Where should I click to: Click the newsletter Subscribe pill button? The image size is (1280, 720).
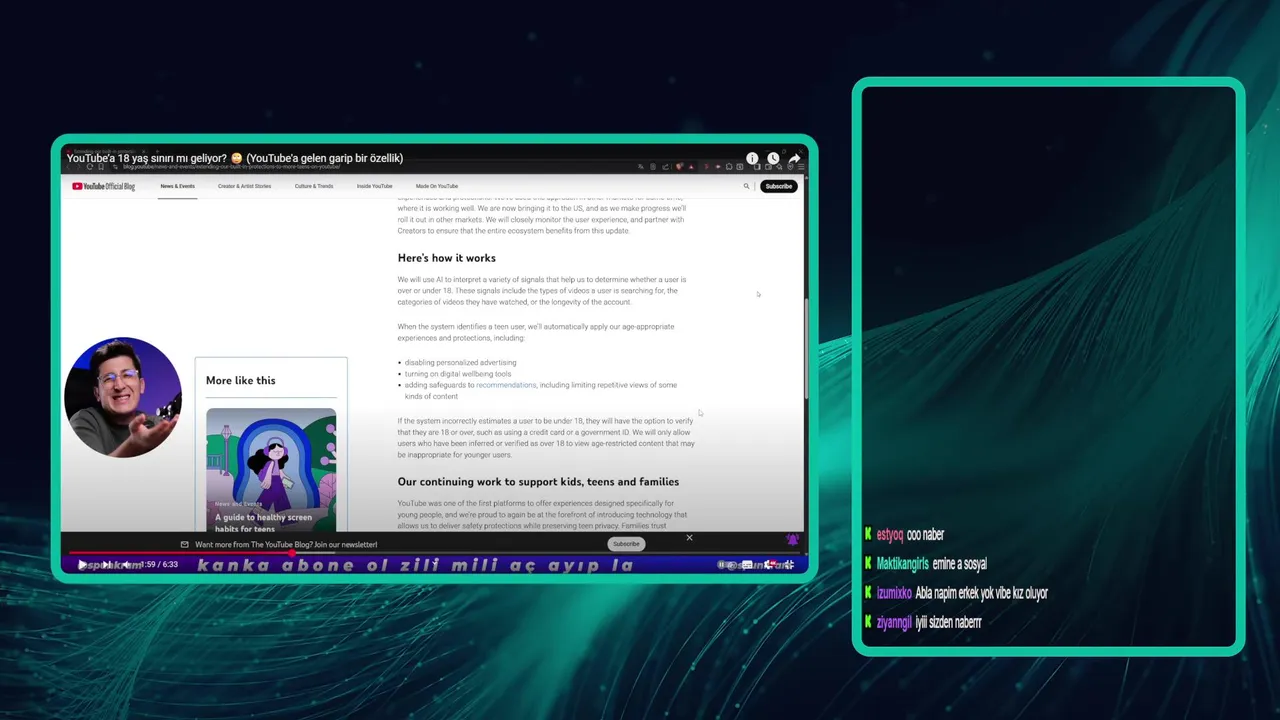[x=626, y=544]
